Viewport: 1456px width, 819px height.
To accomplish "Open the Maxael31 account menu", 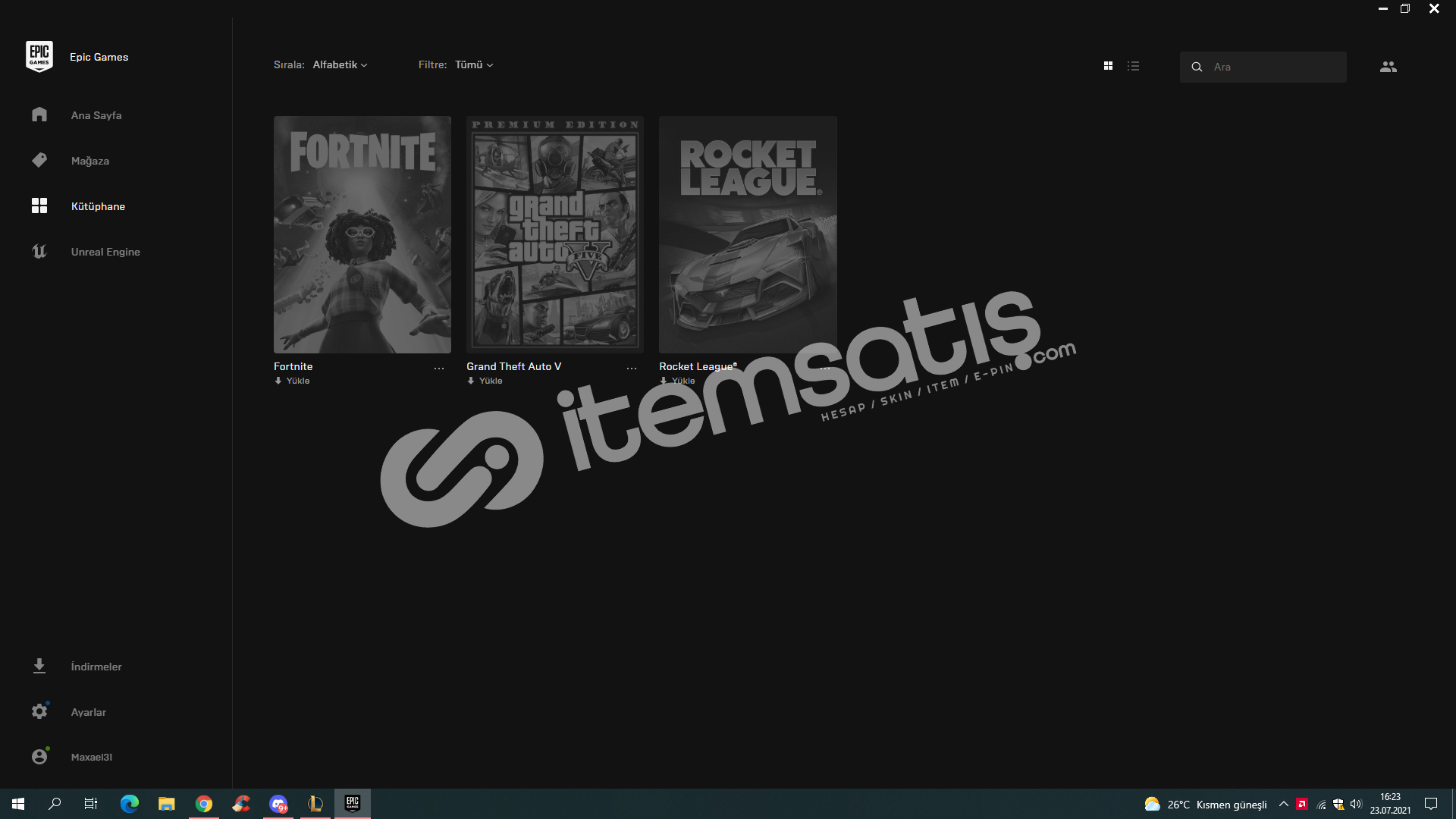I will click(x=92, y=757).
